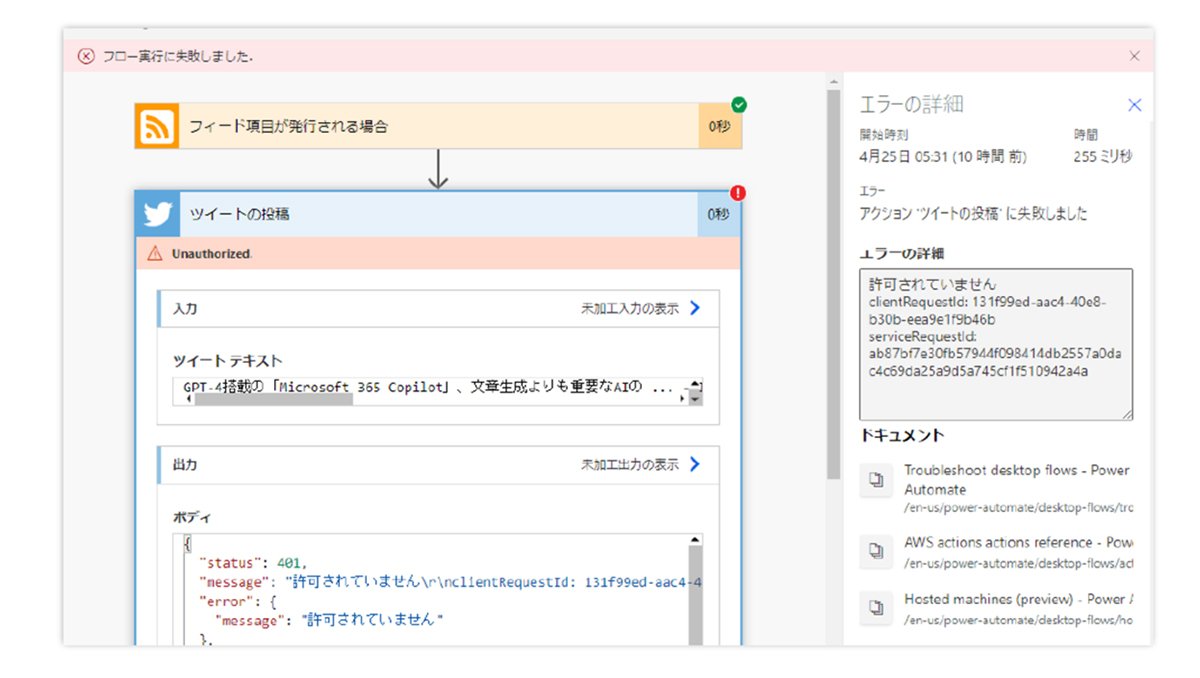Click アクション 'ツイートの投稿' に失敗しました text
Image resolution: width=1200 pixels, height=678 pixels.
tap(973, 214)
